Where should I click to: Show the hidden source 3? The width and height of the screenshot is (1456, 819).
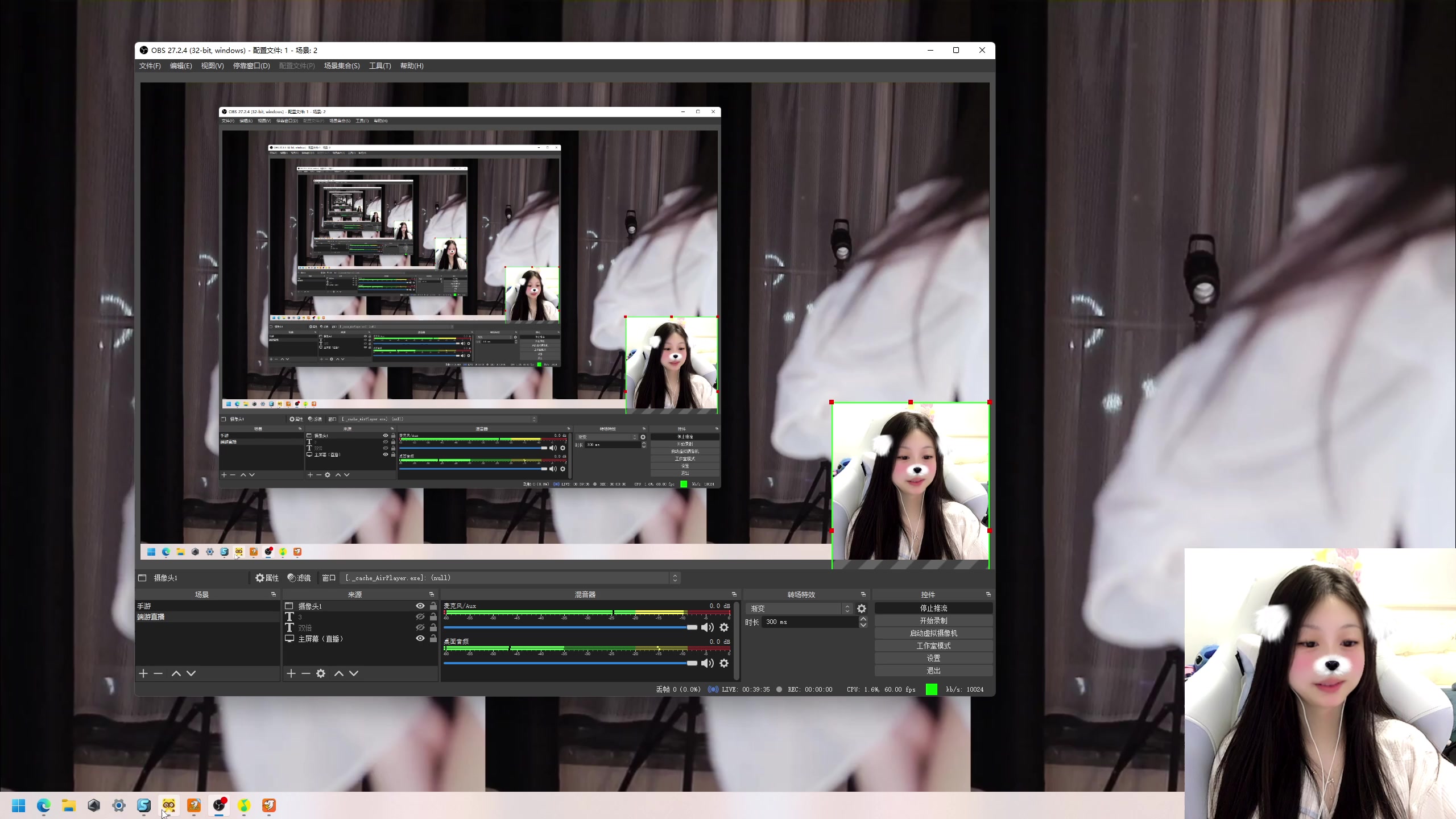420,617
